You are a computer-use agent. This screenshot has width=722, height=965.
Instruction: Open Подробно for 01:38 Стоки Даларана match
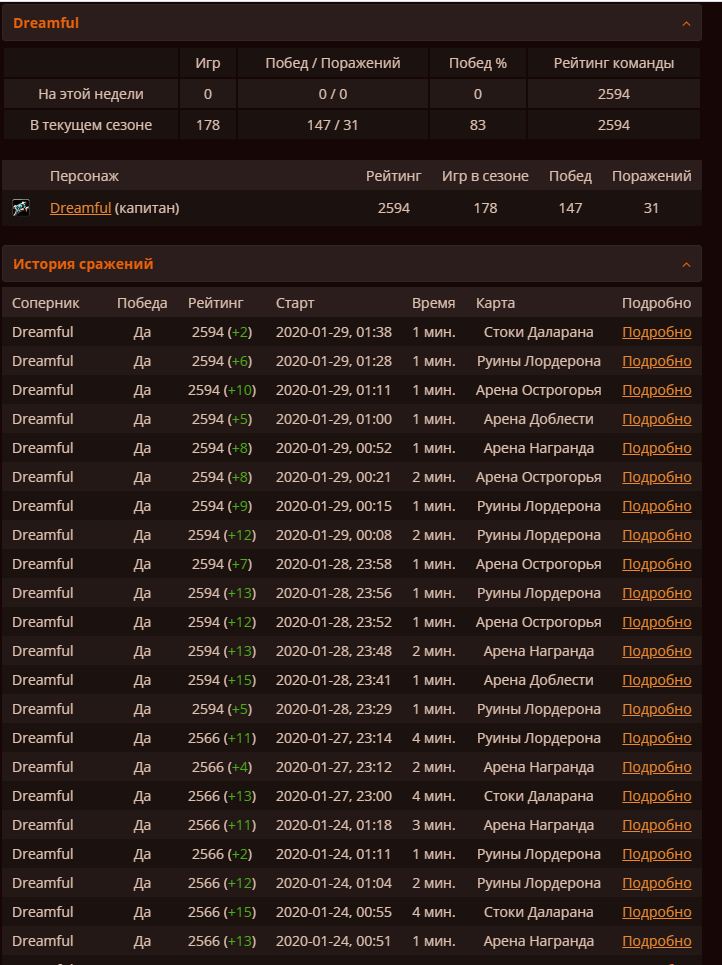656,332
